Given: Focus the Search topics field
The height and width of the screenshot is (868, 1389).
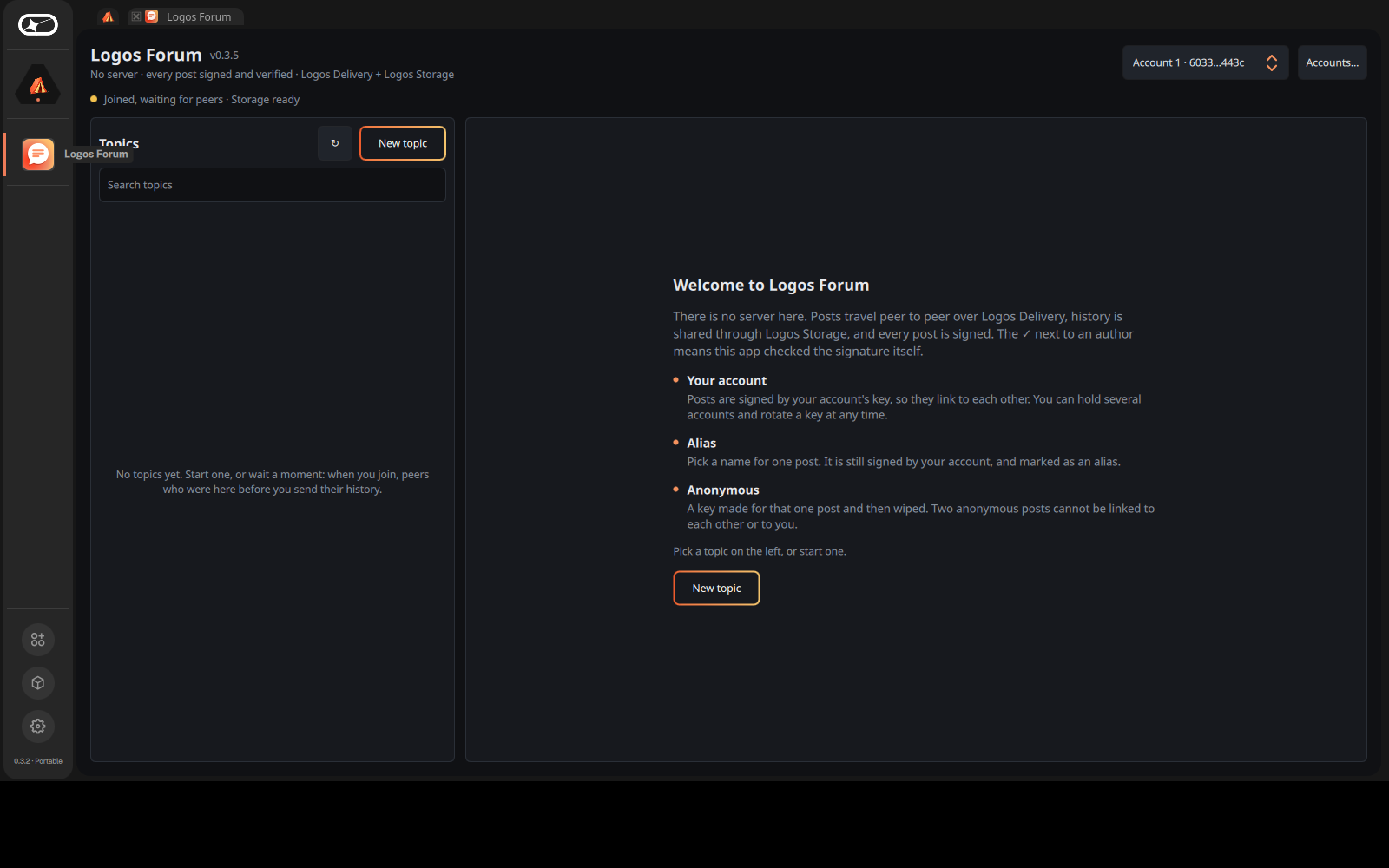Looking at the screenshot, I should tap(273, 185).
